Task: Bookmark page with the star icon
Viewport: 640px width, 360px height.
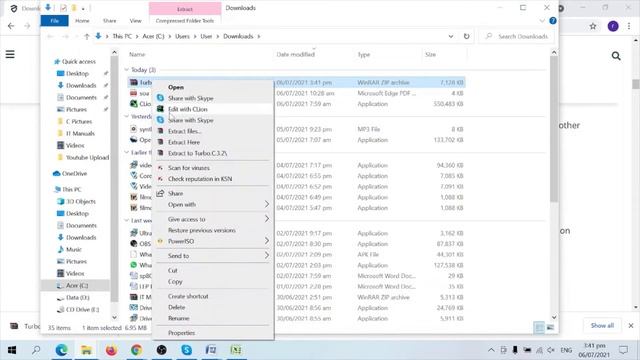Action: pos(593,26)
